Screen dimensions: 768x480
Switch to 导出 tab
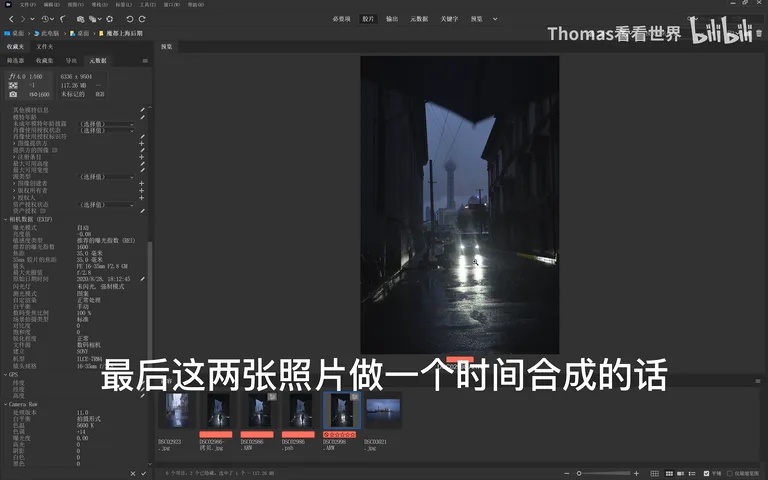tap(72, 61)
